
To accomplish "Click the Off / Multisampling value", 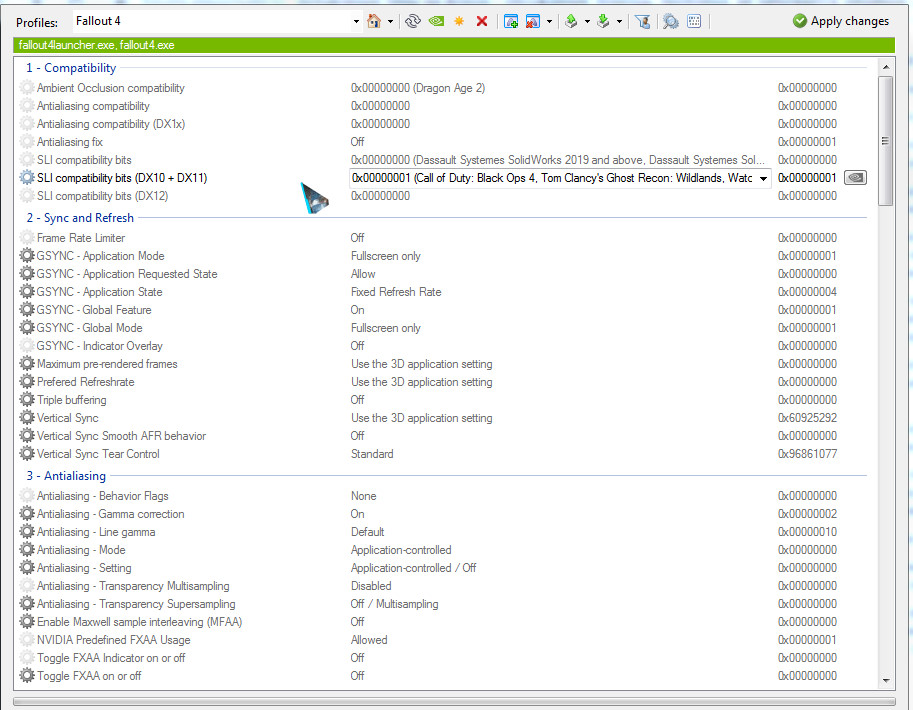I will 394,604.
